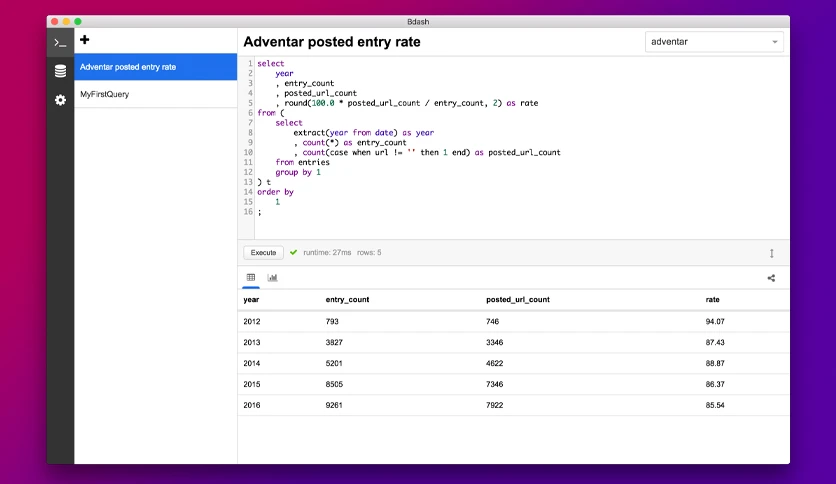
Task: Click line 5 with the round() expression
Action: [x=407, y=103]
